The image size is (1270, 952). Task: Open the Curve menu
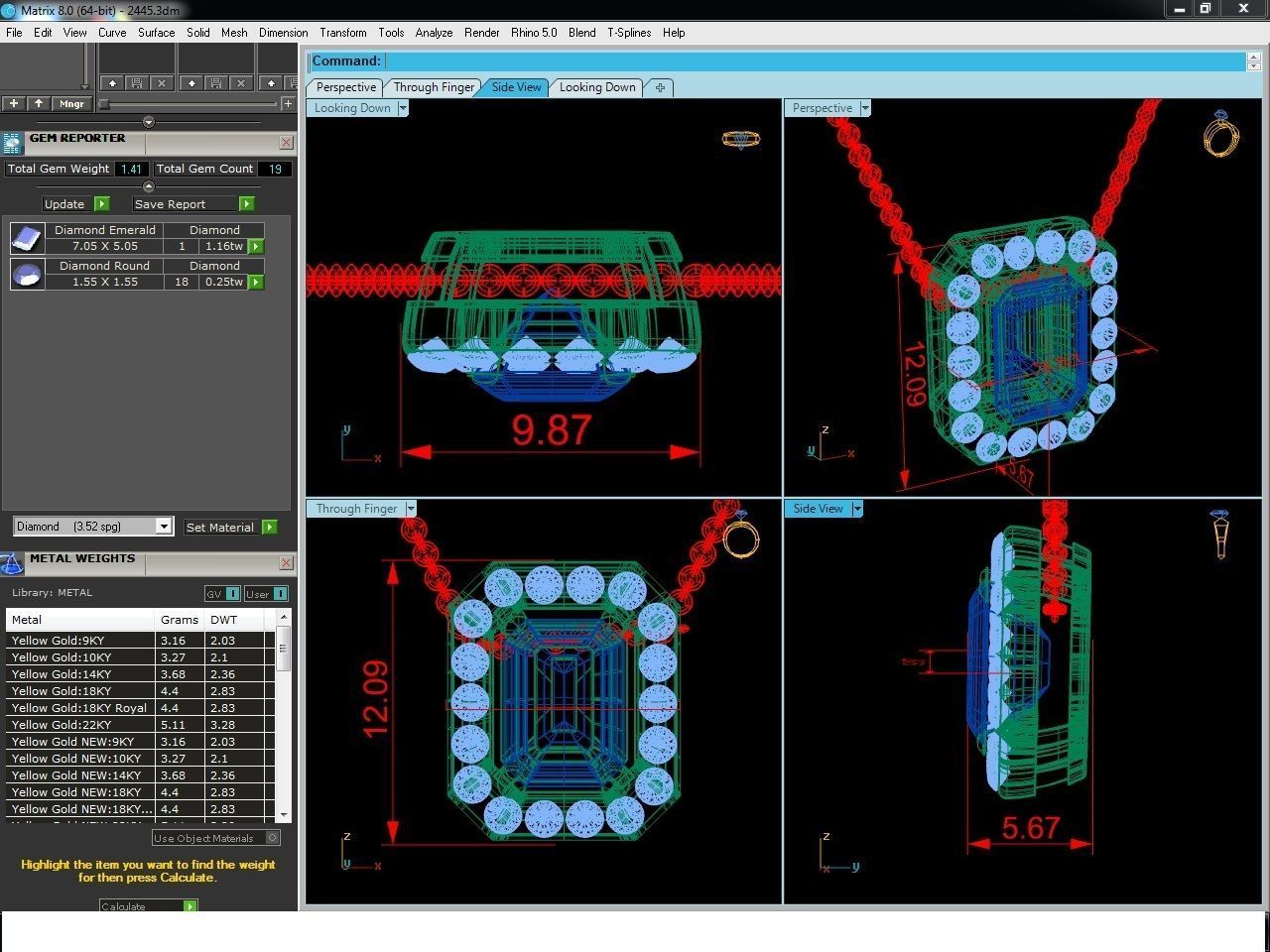112,33
